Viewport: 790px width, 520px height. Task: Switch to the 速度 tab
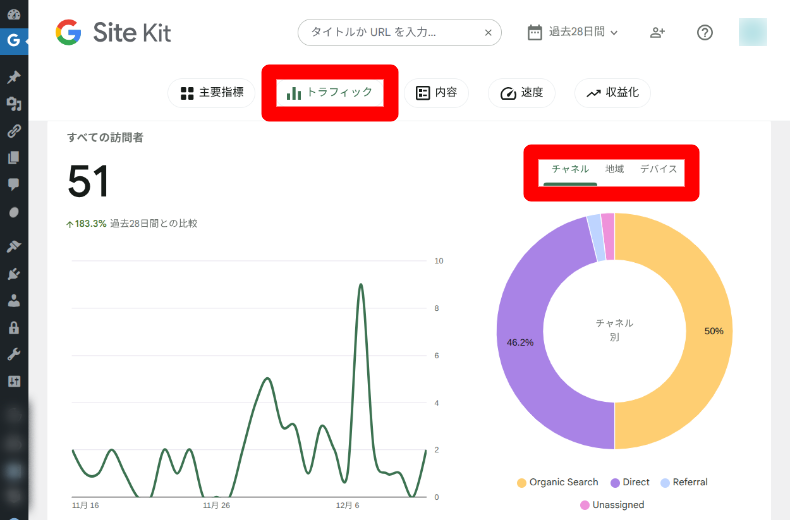(x=521, y=93)
